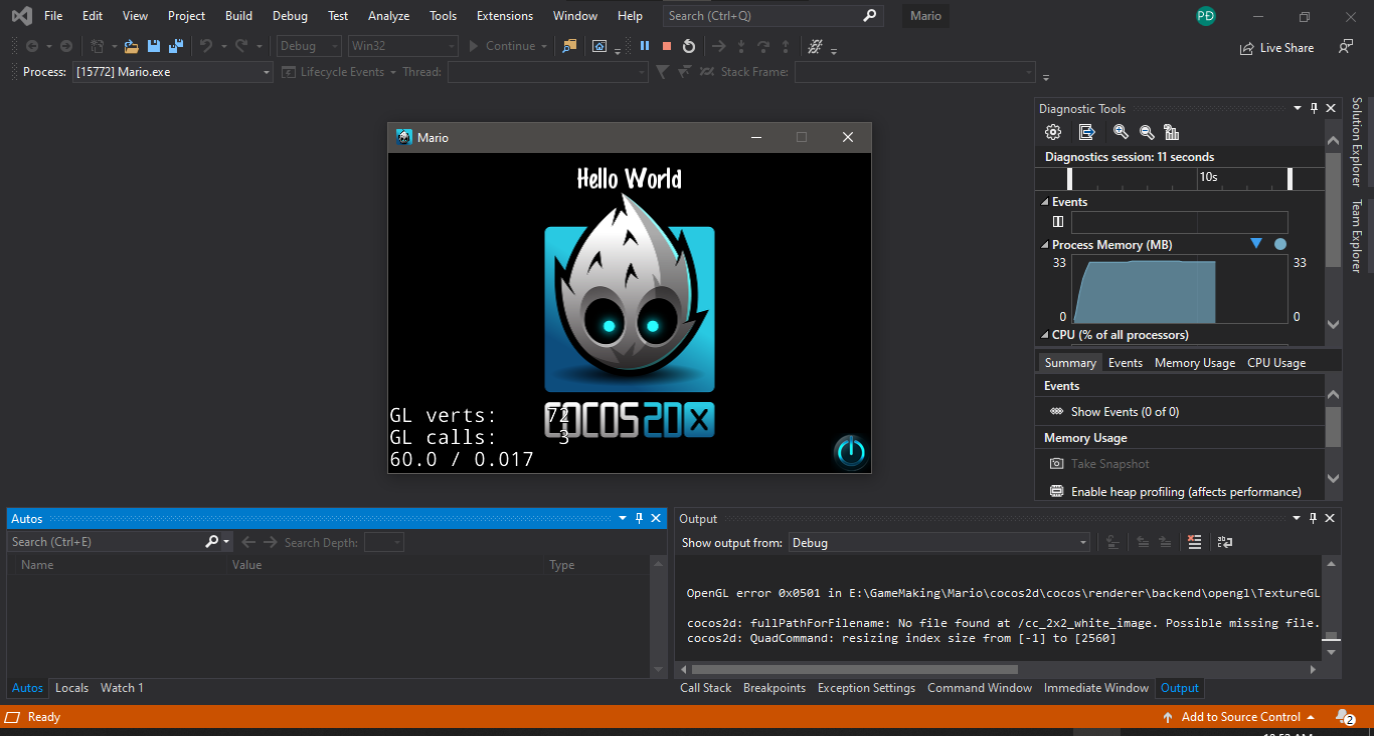The width and height of the screenshot is (1374, 736).
Task: Click the Save All toolbar icon
Action: point(176,46)
